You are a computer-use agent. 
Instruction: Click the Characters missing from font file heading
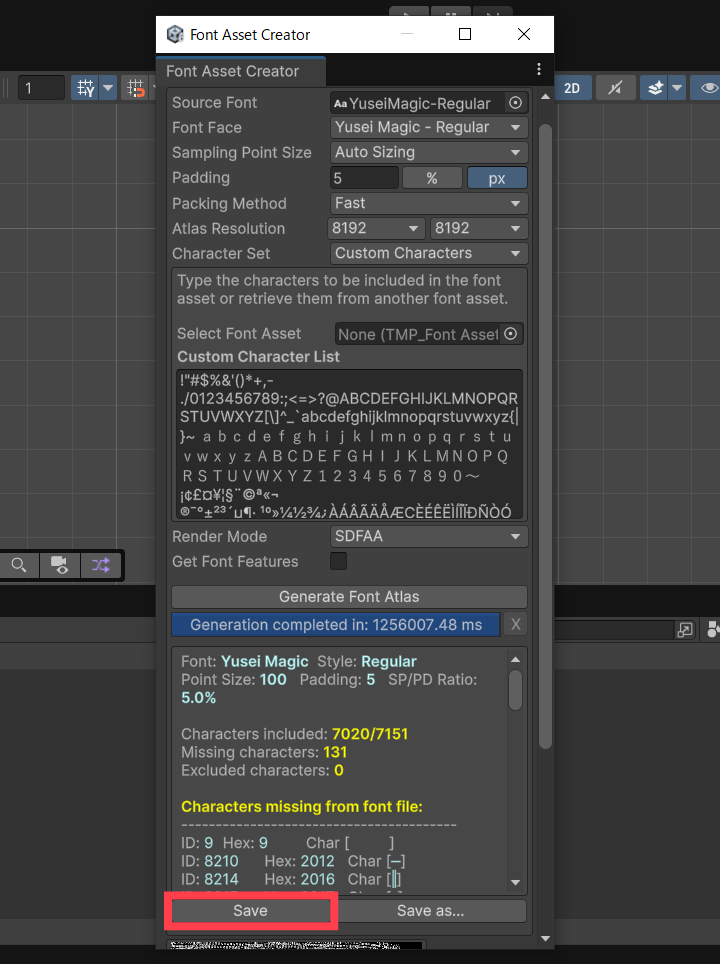tap(302, 807)
